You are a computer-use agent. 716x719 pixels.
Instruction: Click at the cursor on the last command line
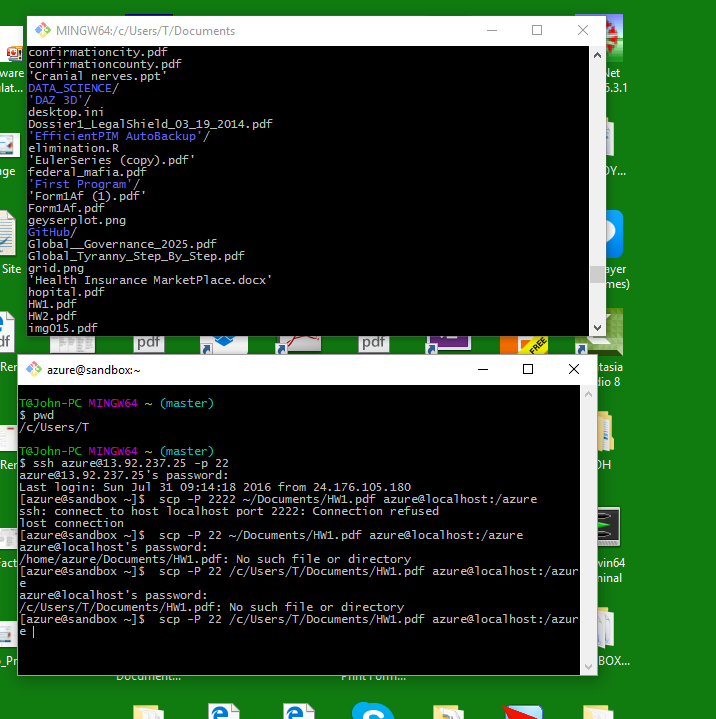(34, 631)
